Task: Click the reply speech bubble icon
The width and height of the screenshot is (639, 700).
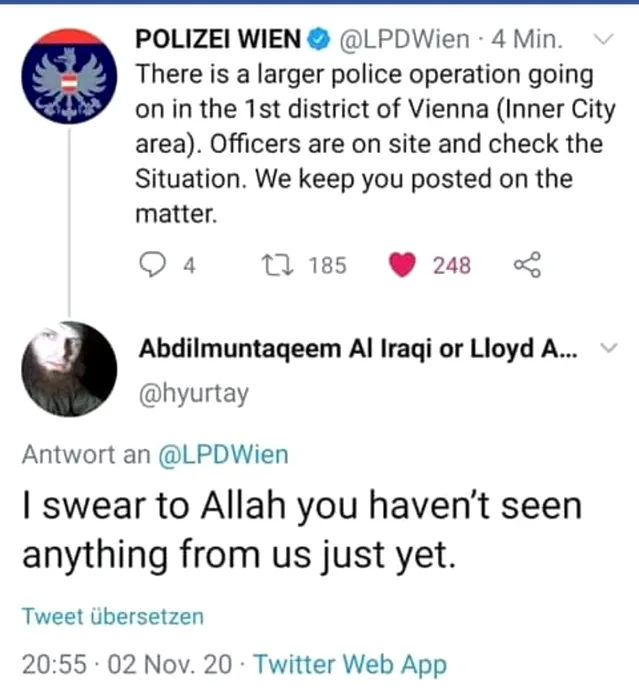Action: [x=152, y=265]
